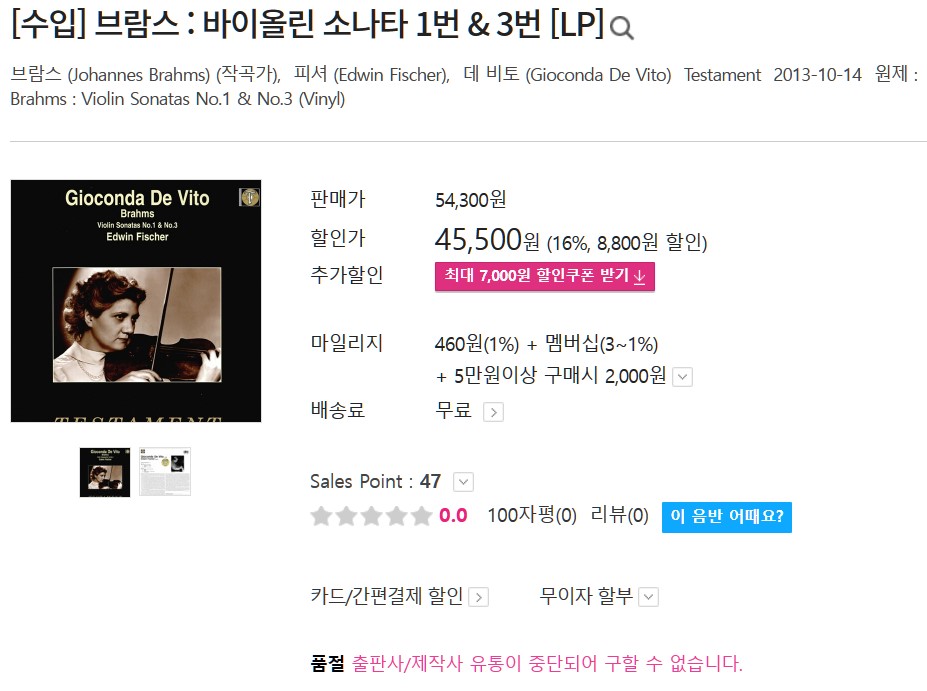Open the Gioconda De Vito artist link

pos(568,75)
